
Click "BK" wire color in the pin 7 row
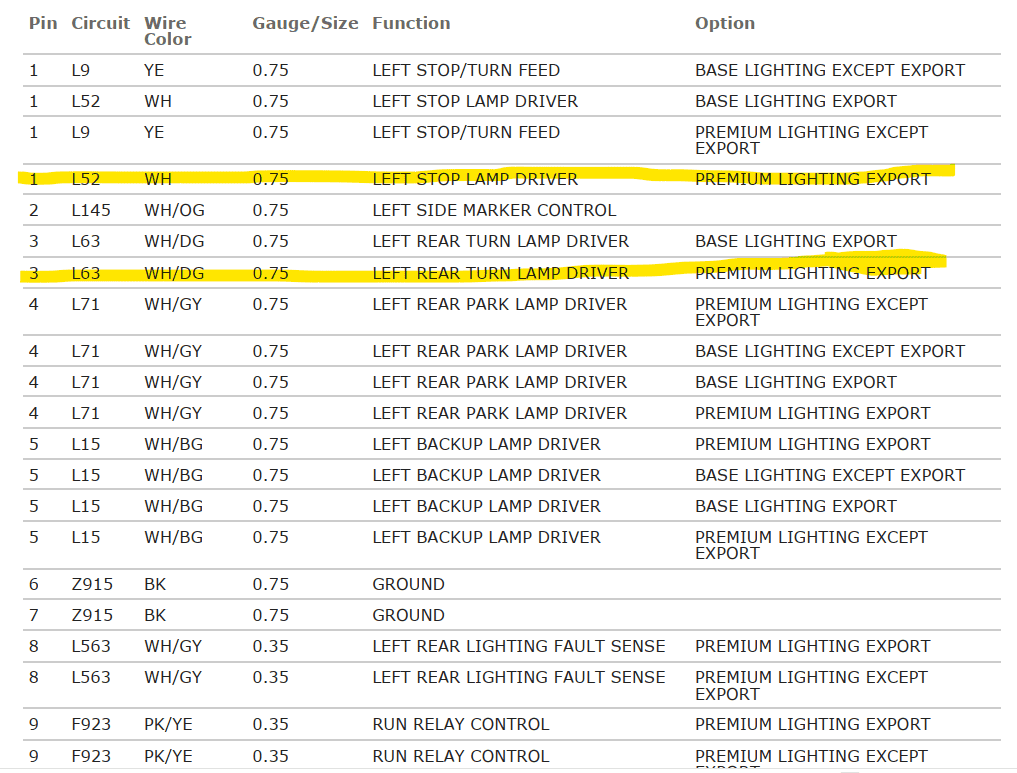pyautogui.click(x=155, y=615)
